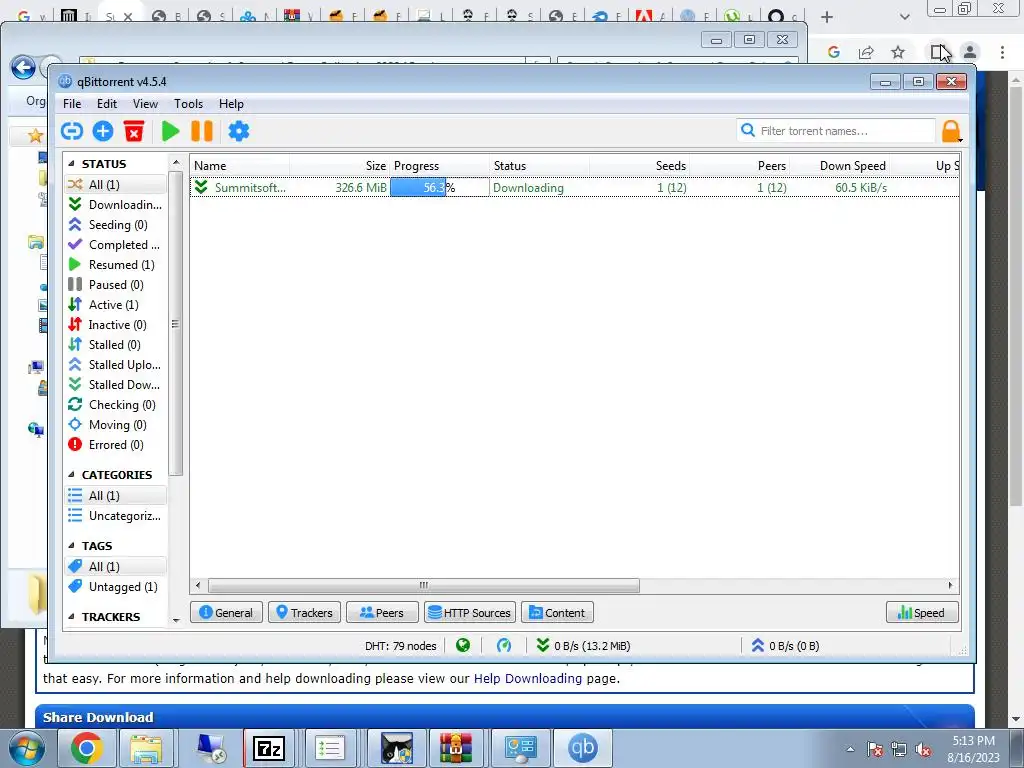Image resolution: width=1024 pixels, height=768 pixels.
Task: Select the Completed status filter
Action: pyautogui.click(x=116, y=245)
